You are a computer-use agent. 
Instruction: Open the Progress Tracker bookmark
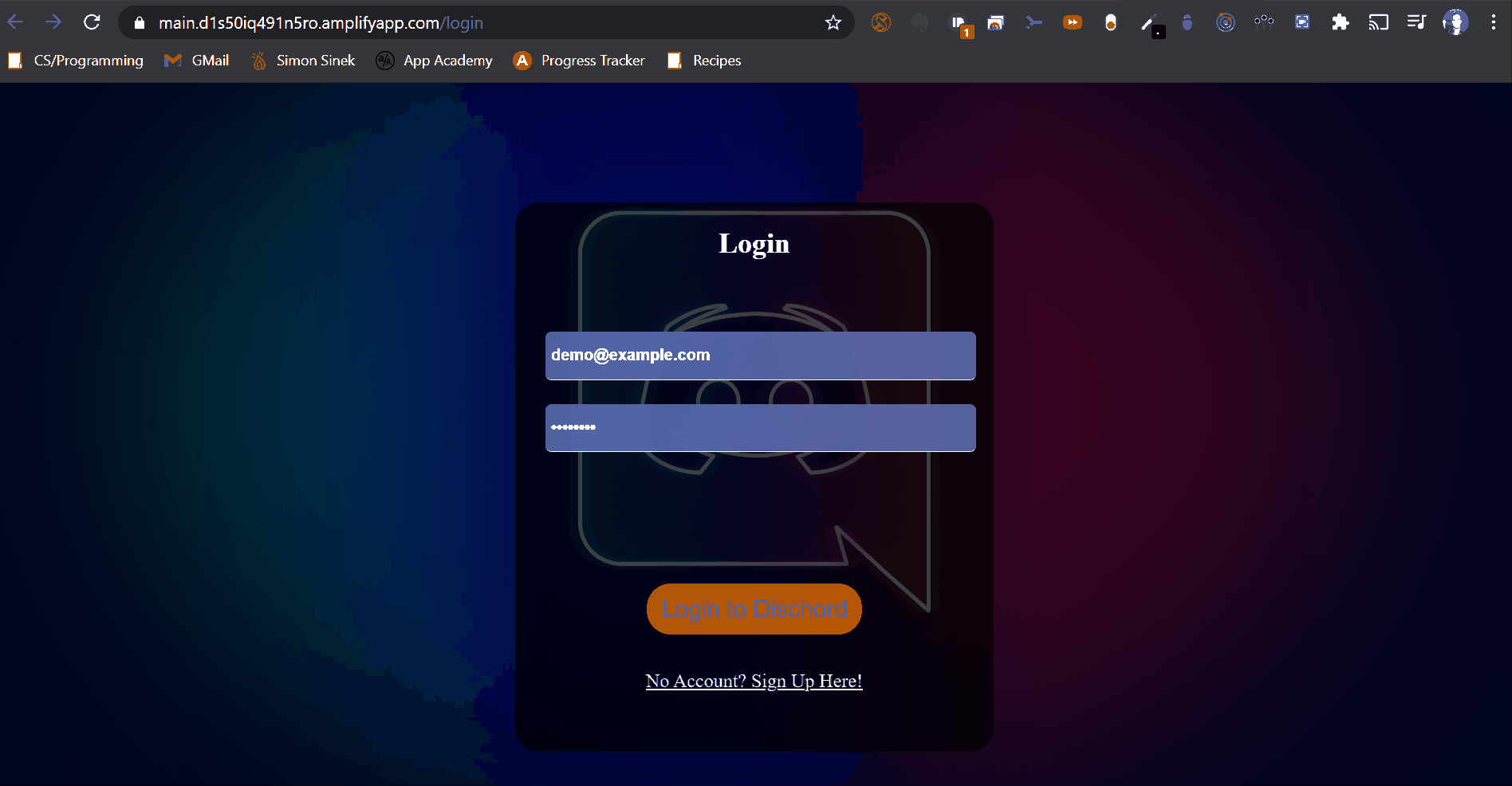click(x=579, y=61)
